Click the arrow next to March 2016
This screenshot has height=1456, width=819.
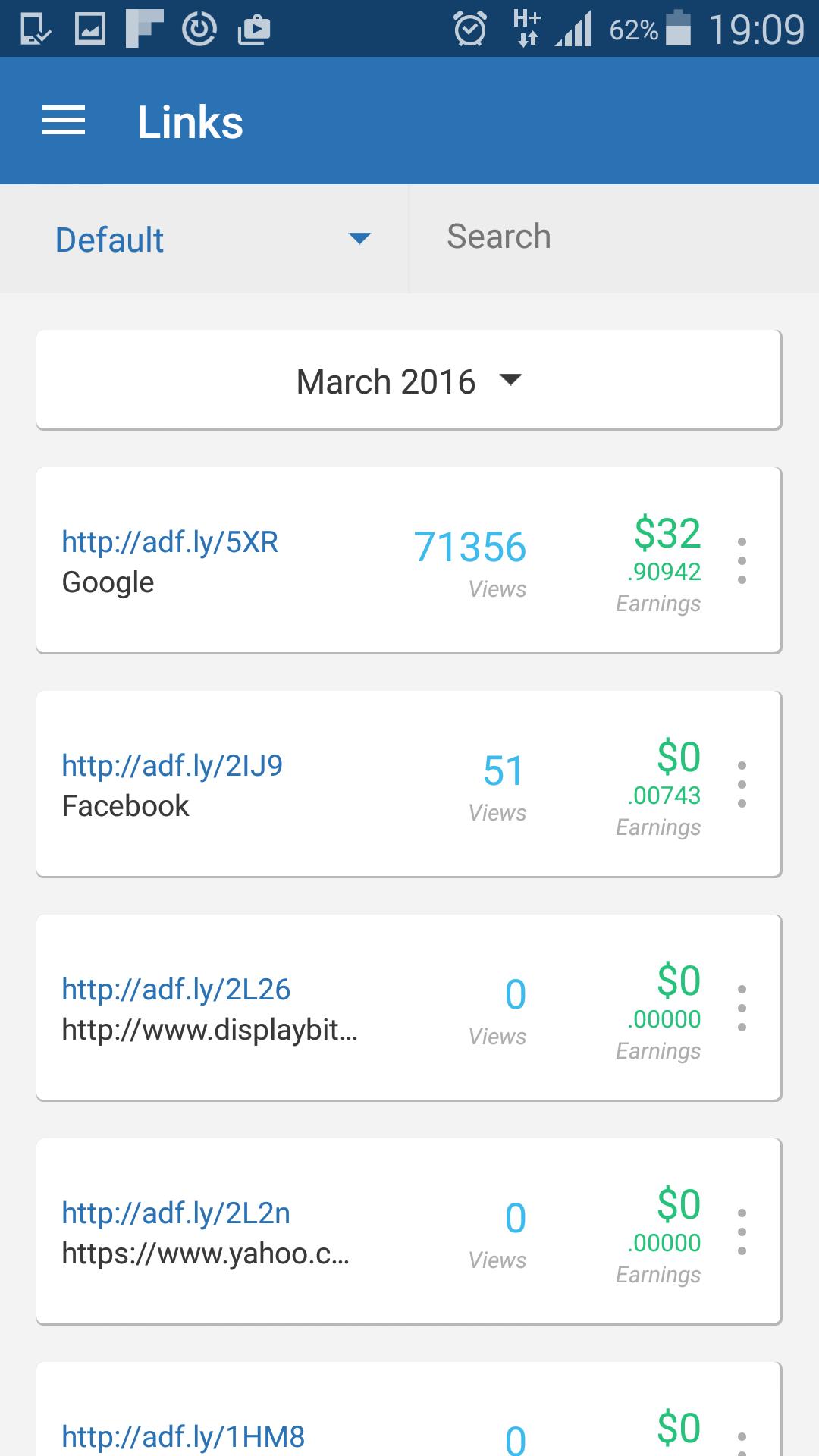point(512,379)
